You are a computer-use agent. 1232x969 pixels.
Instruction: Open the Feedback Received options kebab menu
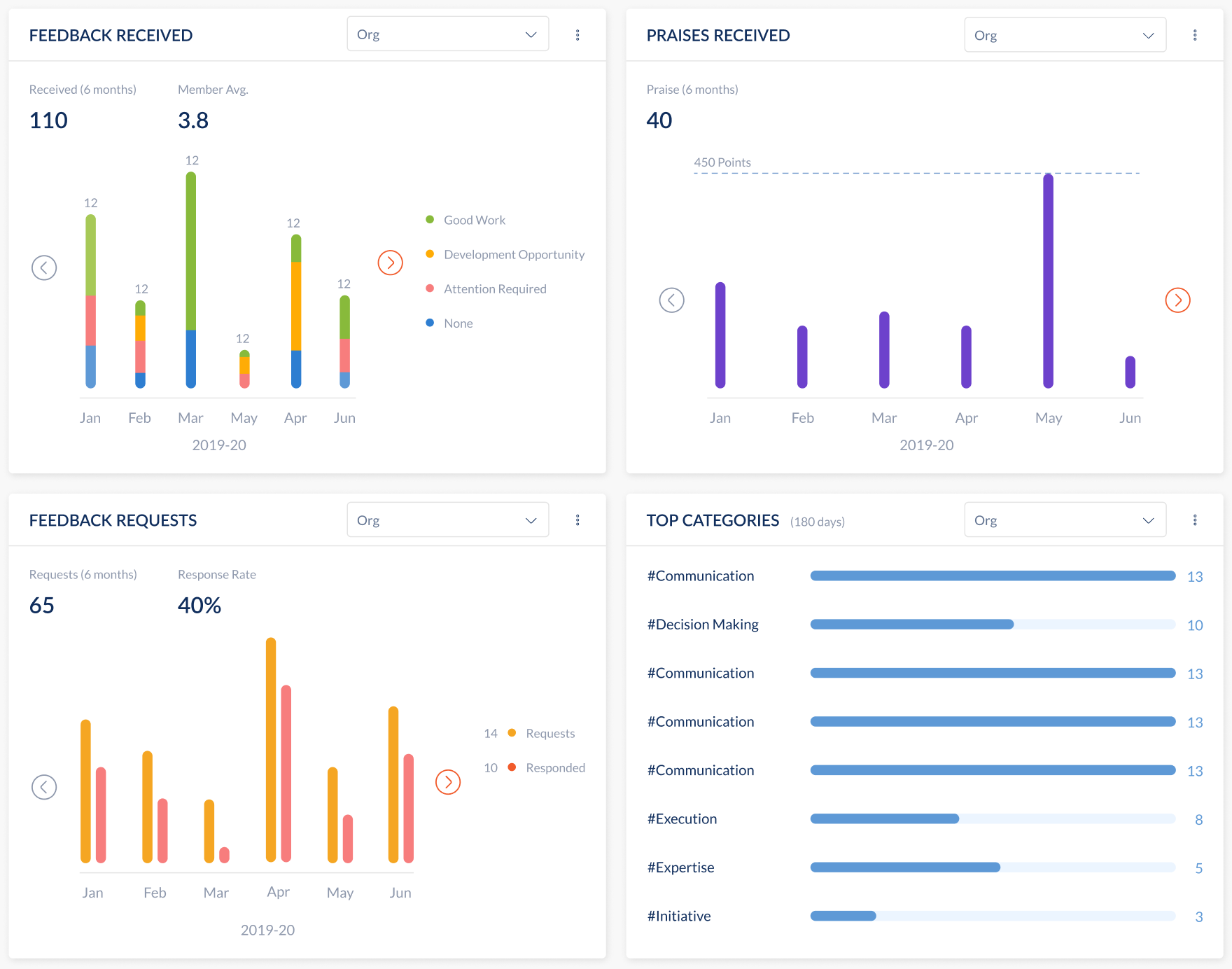point(578,34)
